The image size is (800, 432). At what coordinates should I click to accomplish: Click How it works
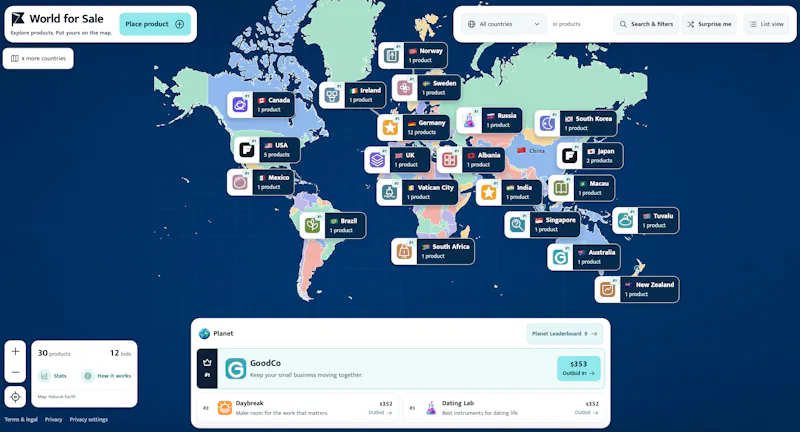coord(107,376)
